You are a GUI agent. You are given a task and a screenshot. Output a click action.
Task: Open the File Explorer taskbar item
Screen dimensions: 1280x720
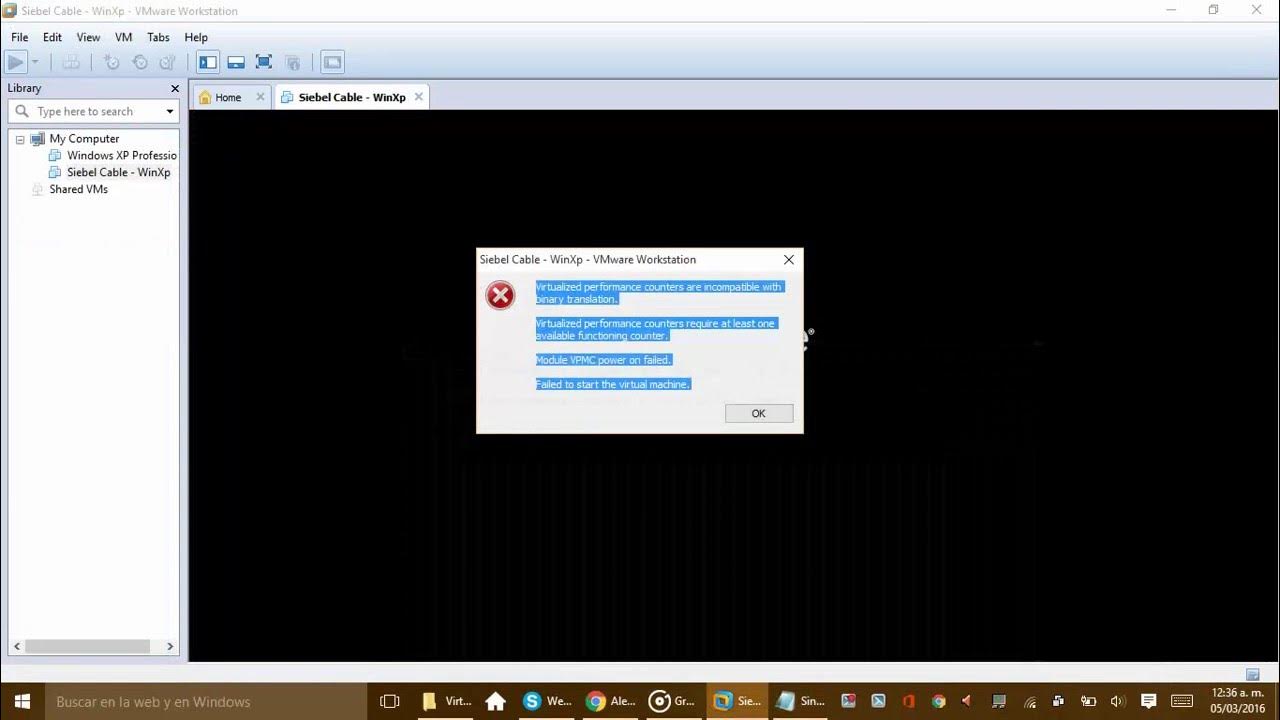click(x=446, y=701)
